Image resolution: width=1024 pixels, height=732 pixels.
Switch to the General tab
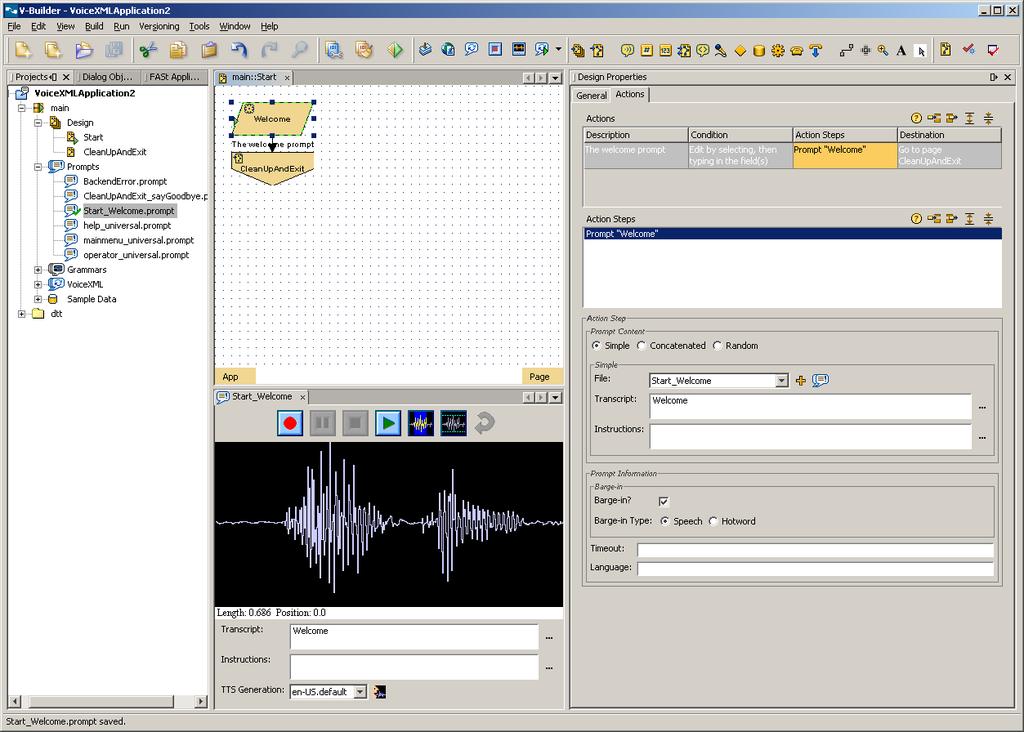tap(591, 95)
